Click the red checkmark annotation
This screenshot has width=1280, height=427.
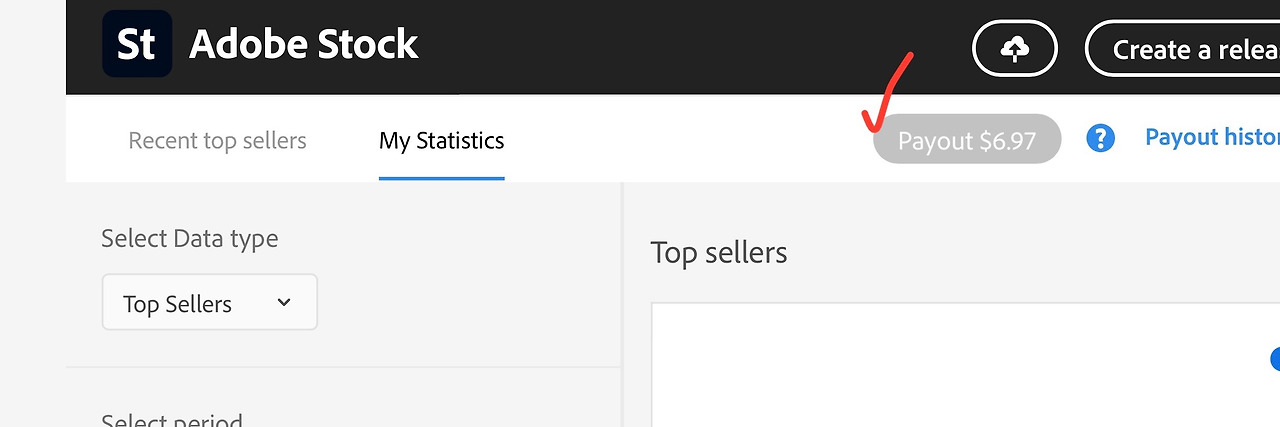pos(888,92)
